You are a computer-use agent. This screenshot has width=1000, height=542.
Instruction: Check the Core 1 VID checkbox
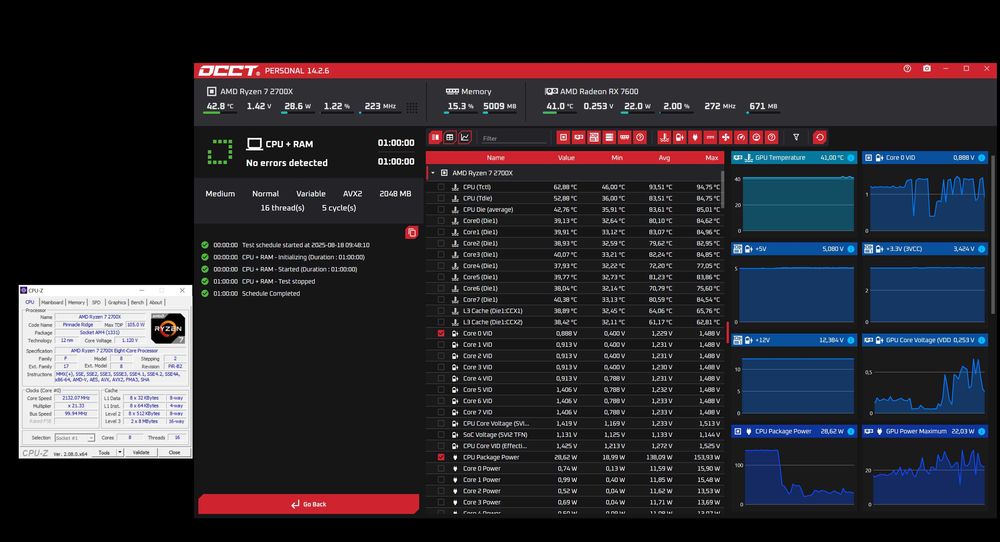point(441,344)
